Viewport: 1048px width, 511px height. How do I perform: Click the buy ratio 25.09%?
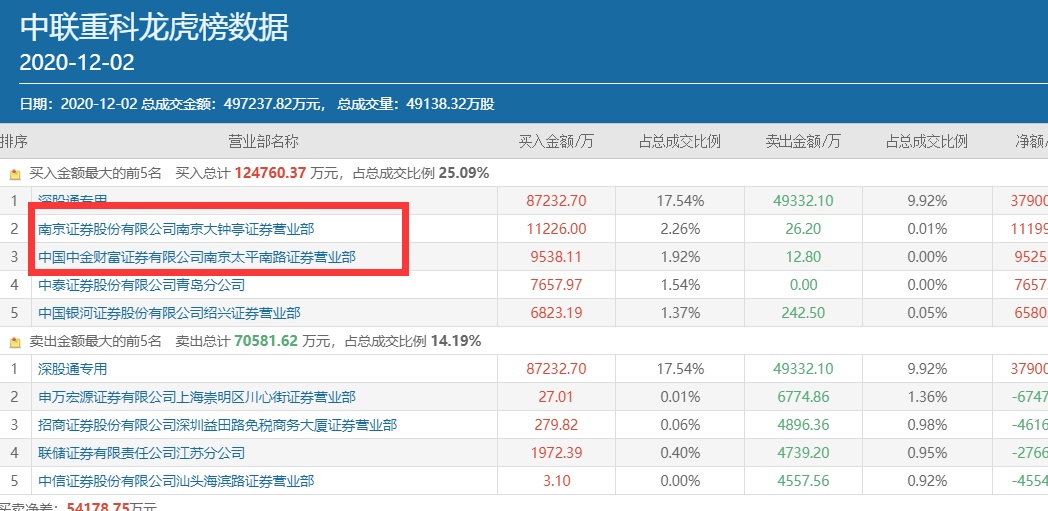click(x=464, y=174)
